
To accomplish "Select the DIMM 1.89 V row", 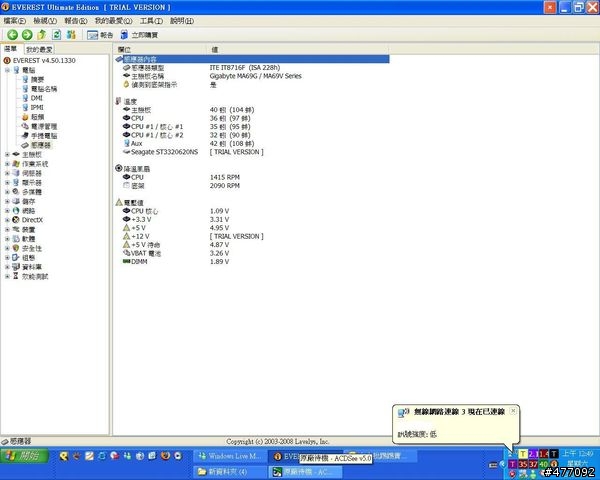I will pos(252,261).
